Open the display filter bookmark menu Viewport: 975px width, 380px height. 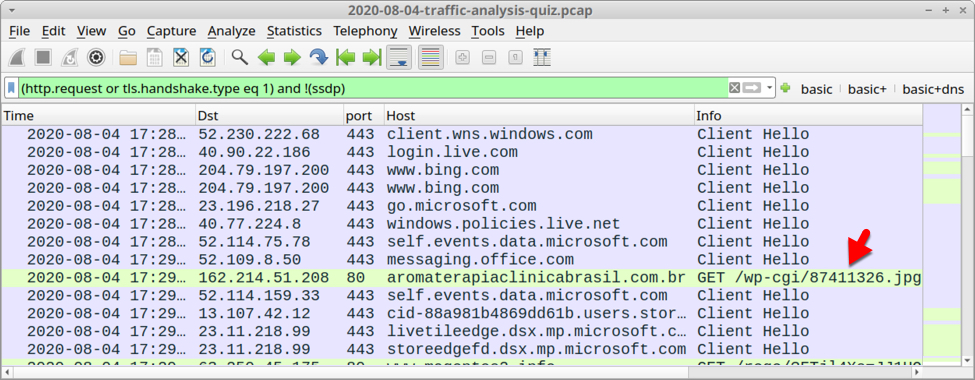pyautogui.click(x=11, y=88)
